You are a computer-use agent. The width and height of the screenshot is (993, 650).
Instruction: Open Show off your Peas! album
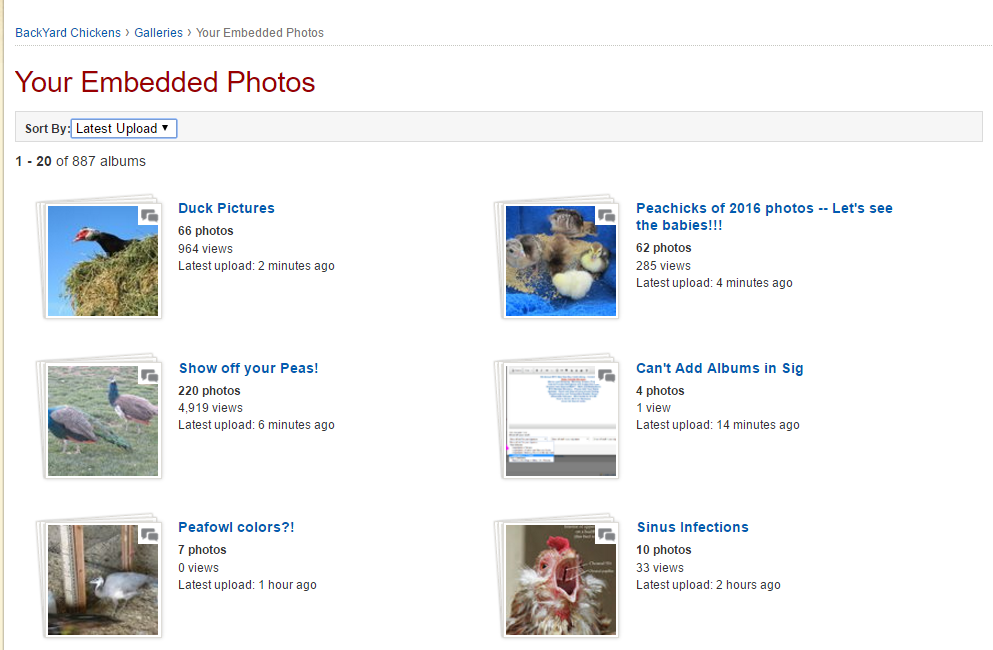tap(248, 368)
